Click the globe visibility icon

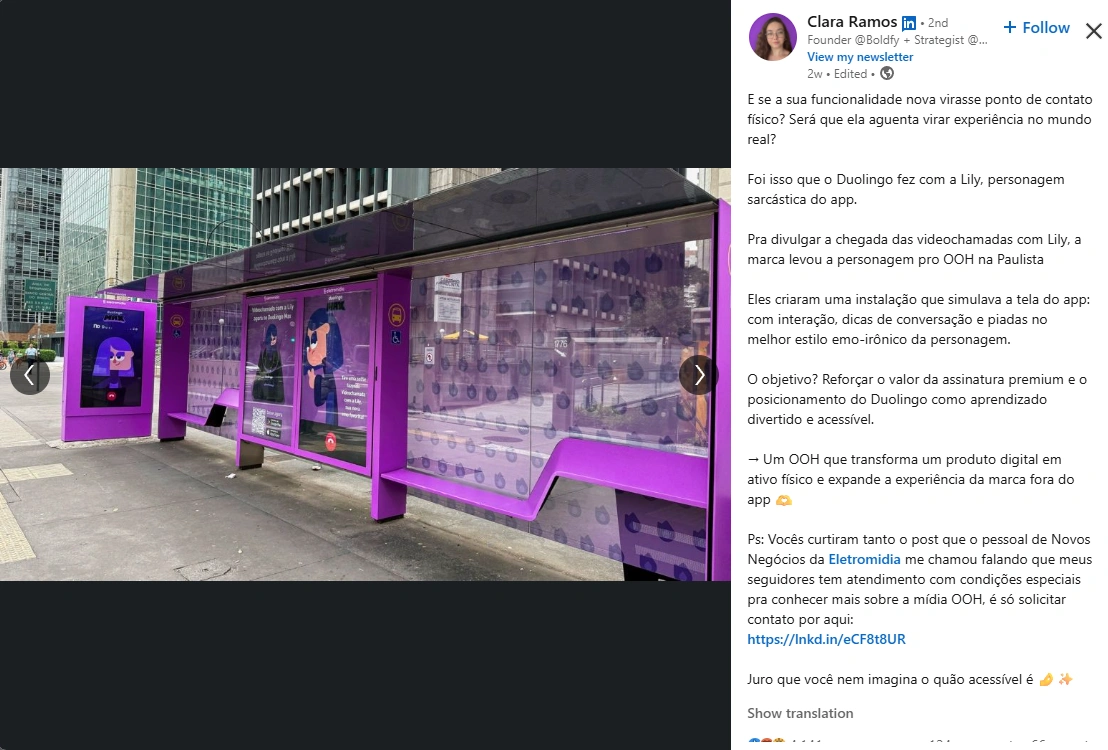click(x=887, y=74)
